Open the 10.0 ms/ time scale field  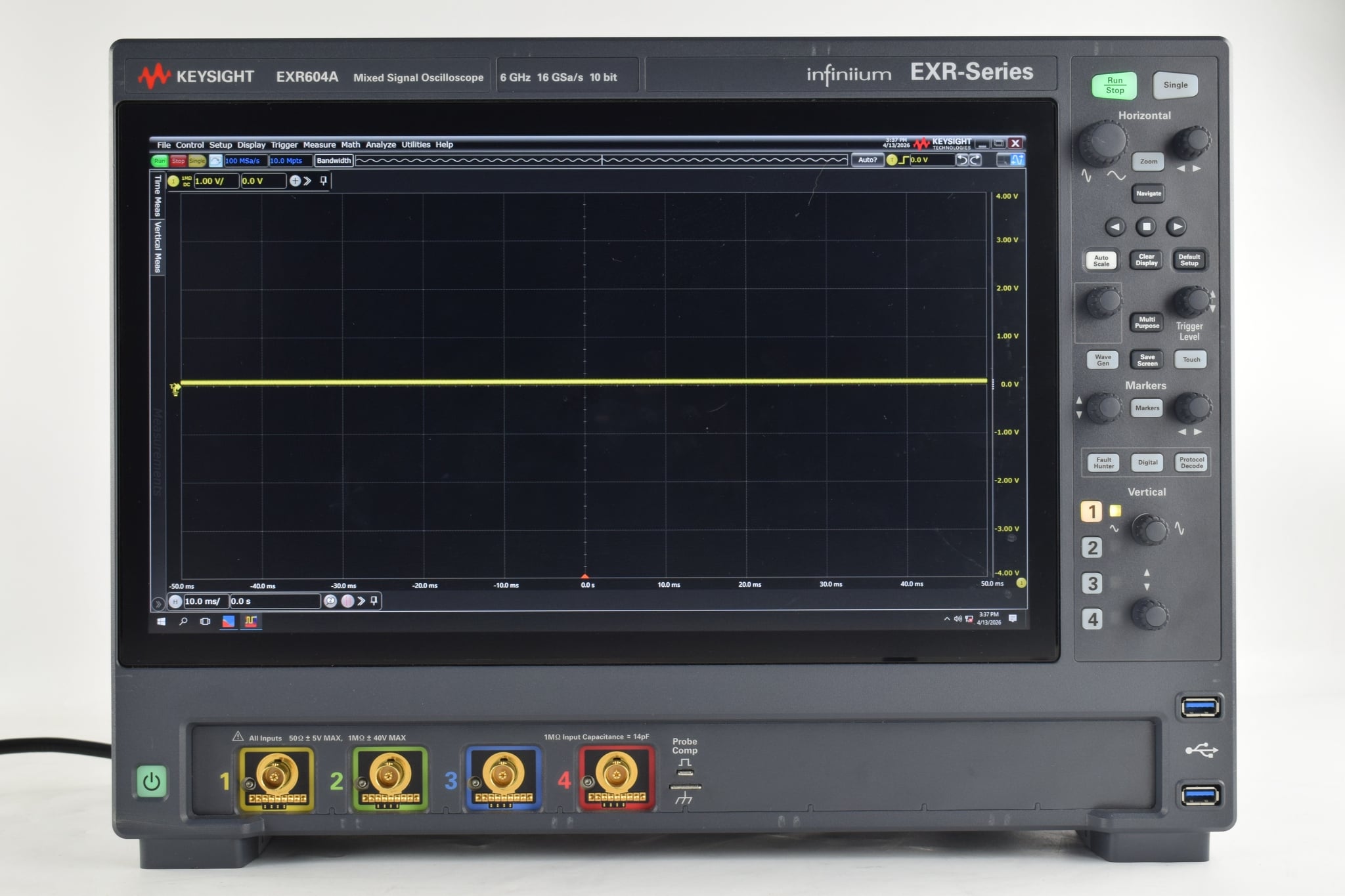206,601
